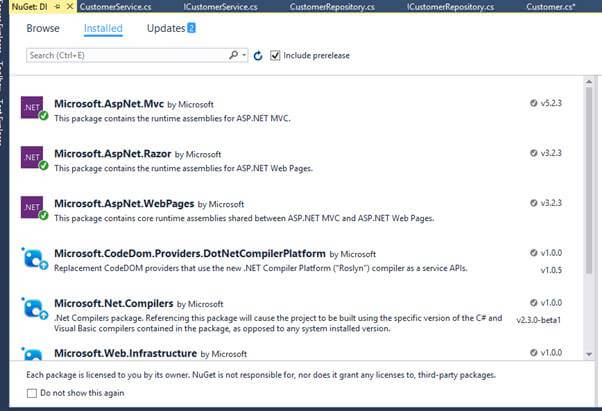Enable the Do not show this again checkbox

[x=33, y=392]
